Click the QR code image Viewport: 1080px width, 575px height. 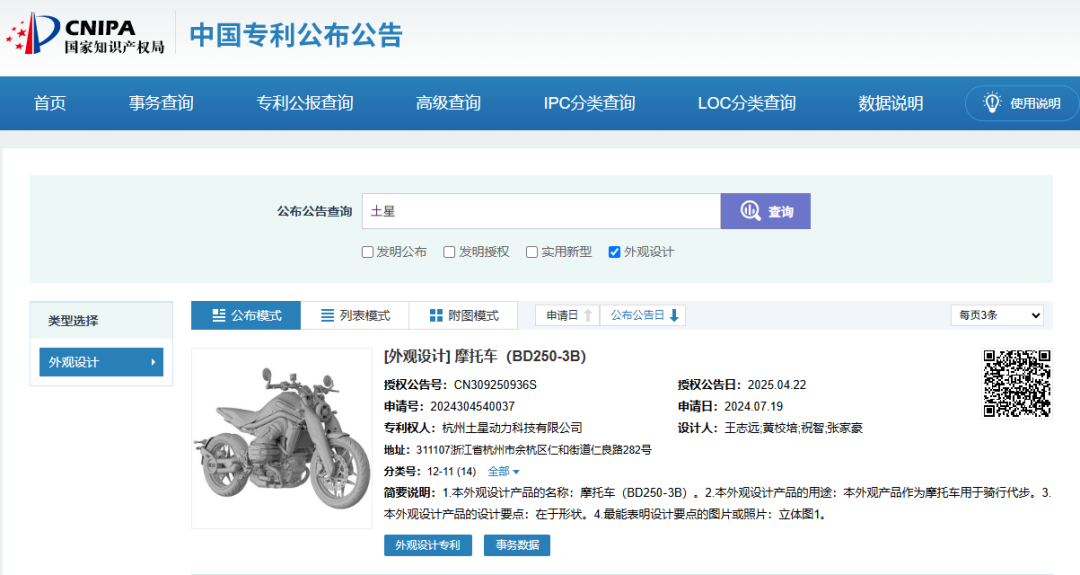tap(1017, 384)
